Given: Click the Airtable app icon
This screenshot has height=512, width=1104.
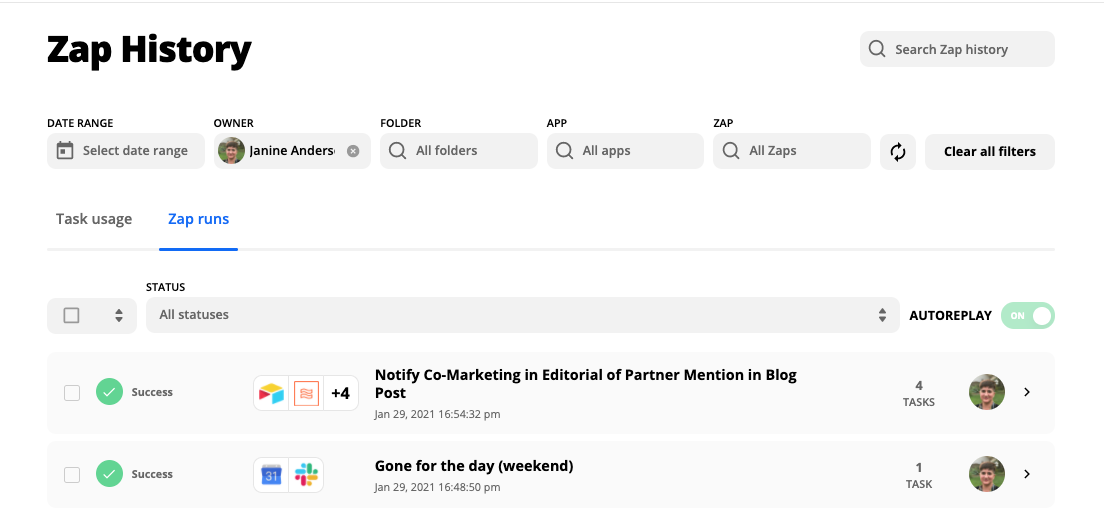Looking at the screenshot, I should pos(272,393).
